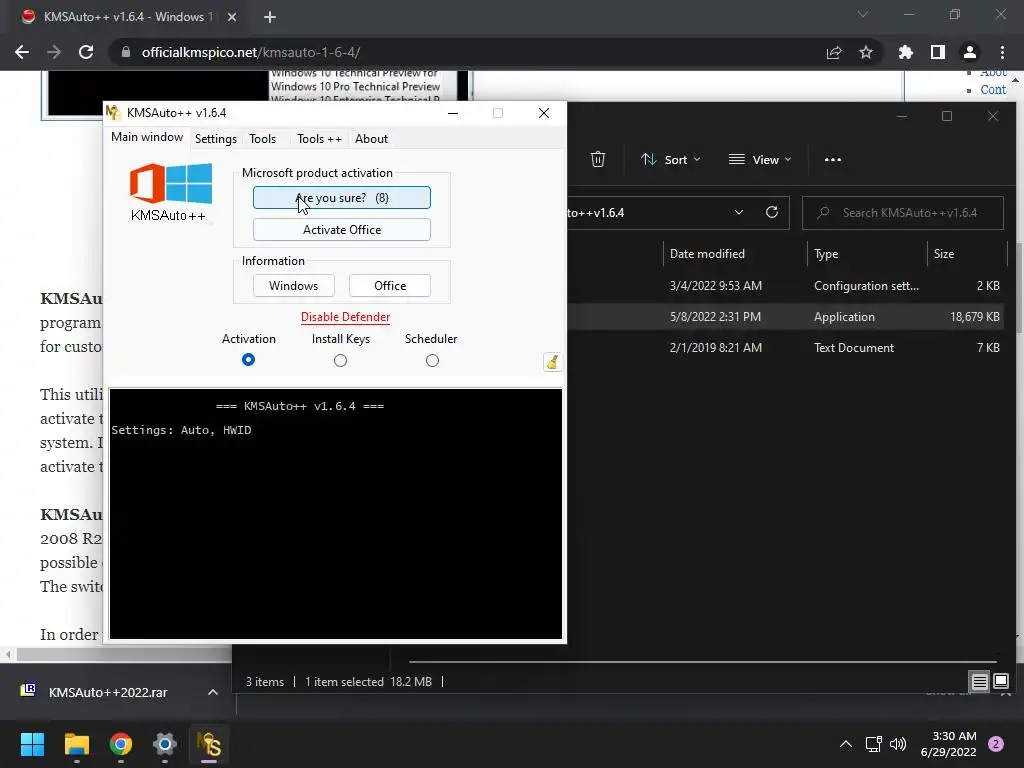The width and height of the screenshot is (1024, 768).
Task: Open a new Chrome tab with plus
Action: click(270, 17)
